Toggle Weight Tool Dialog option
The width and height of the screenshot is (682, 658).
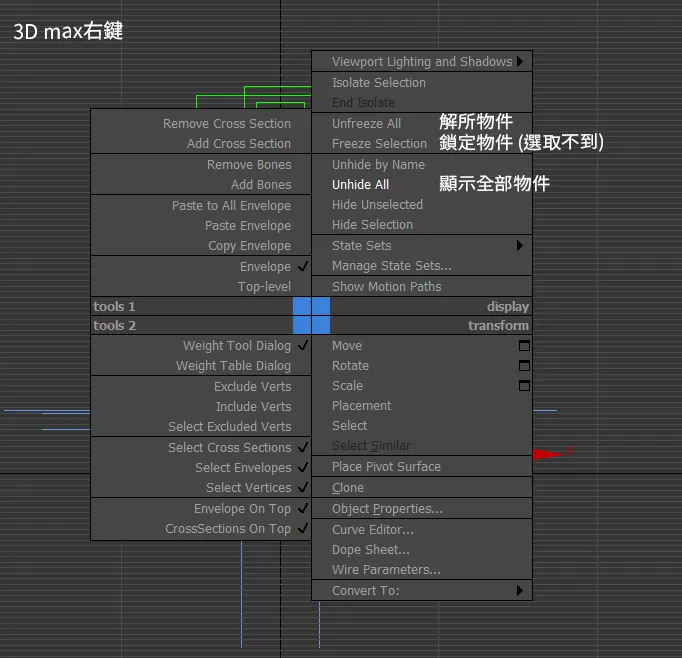pyautogui.click(x=201, y=346)
